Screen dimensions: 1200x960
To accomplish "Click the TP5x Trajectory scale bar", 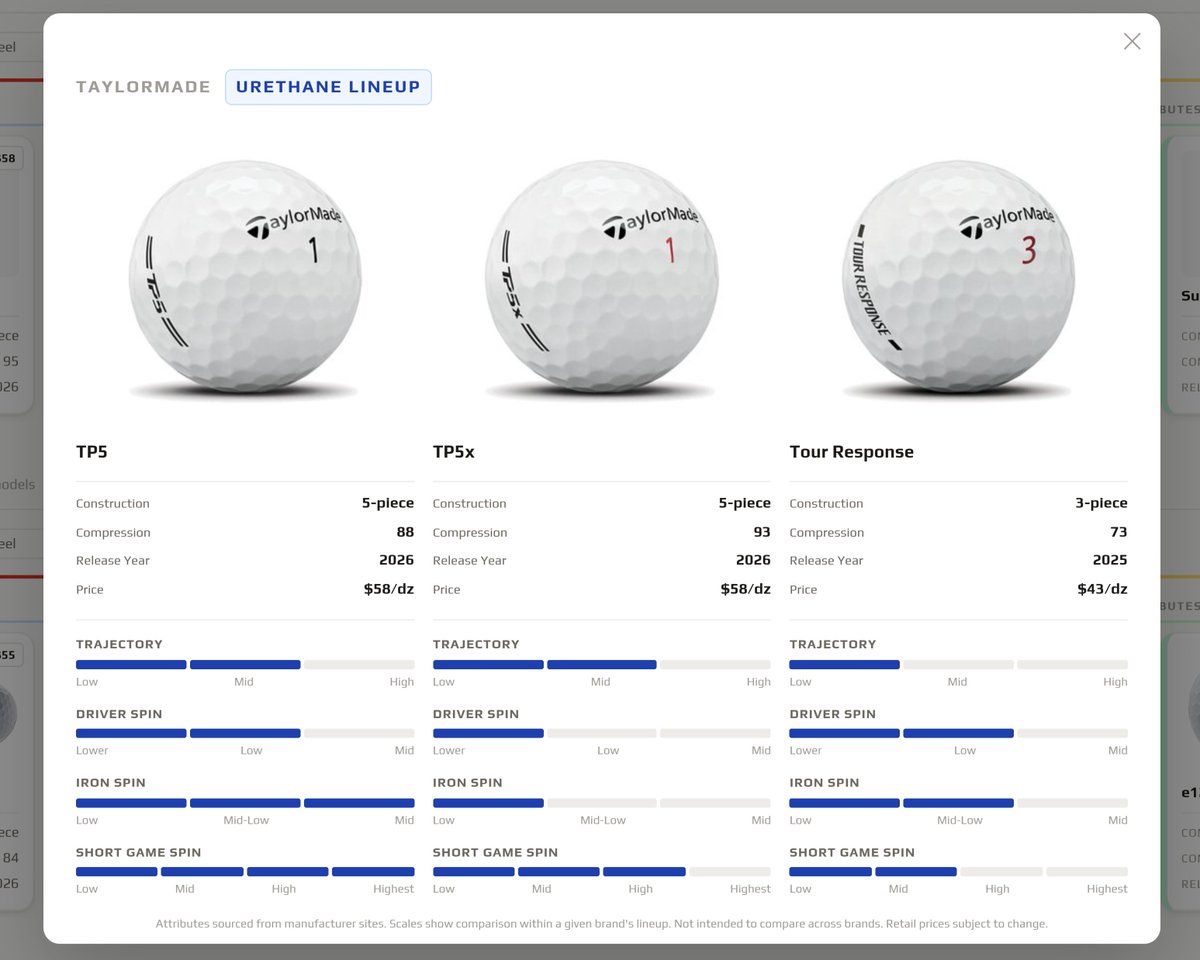I will (602, 664).
